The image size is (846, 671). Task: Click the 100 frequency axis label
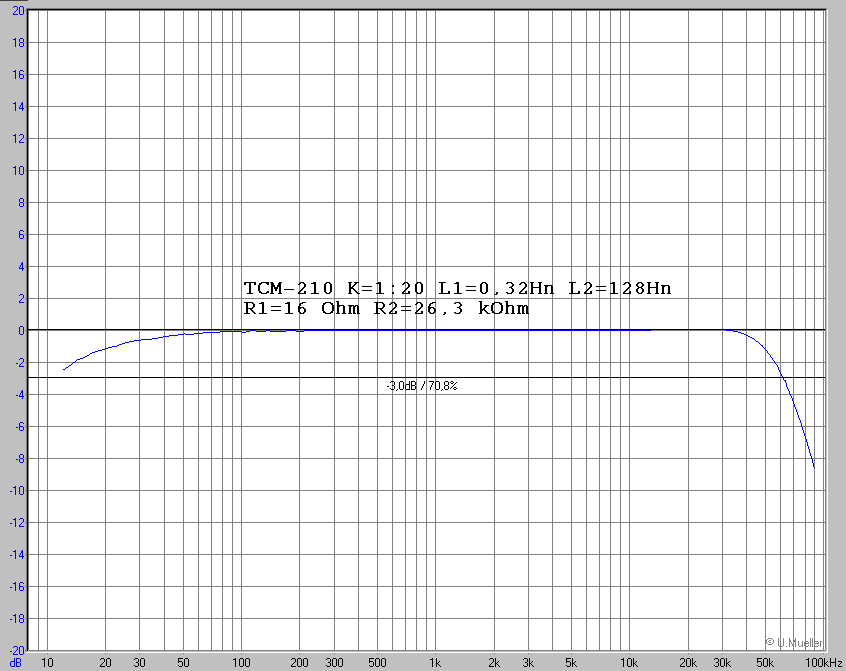coord(241,662)
